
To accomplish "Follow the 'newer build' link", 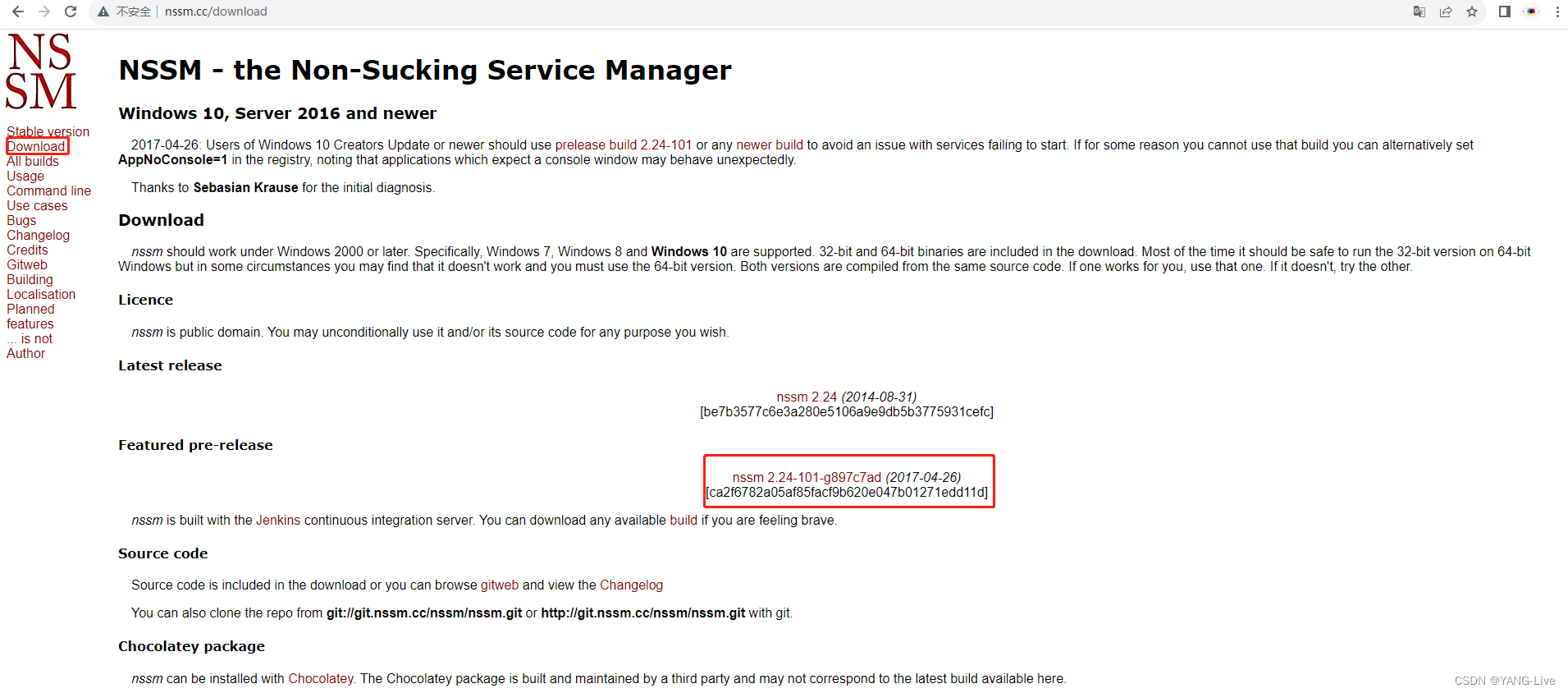I will [770, 145].
